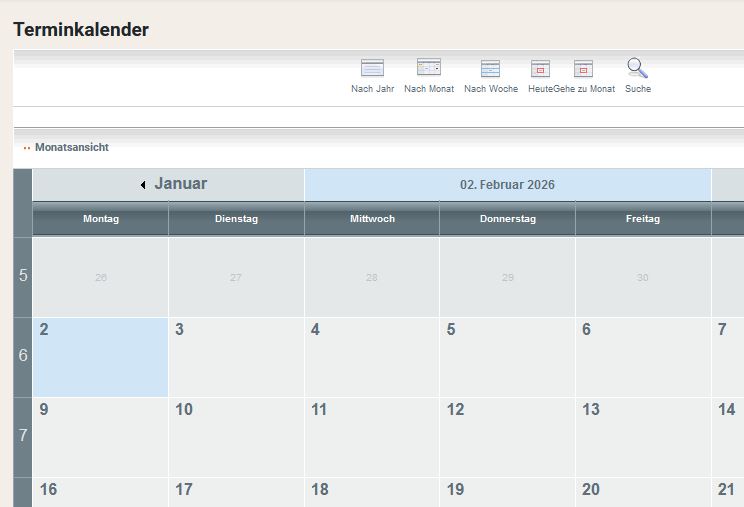Viewport: 744px width, 507px height.
Task: Click the Mittwoch column header
Action: point(372,219)
